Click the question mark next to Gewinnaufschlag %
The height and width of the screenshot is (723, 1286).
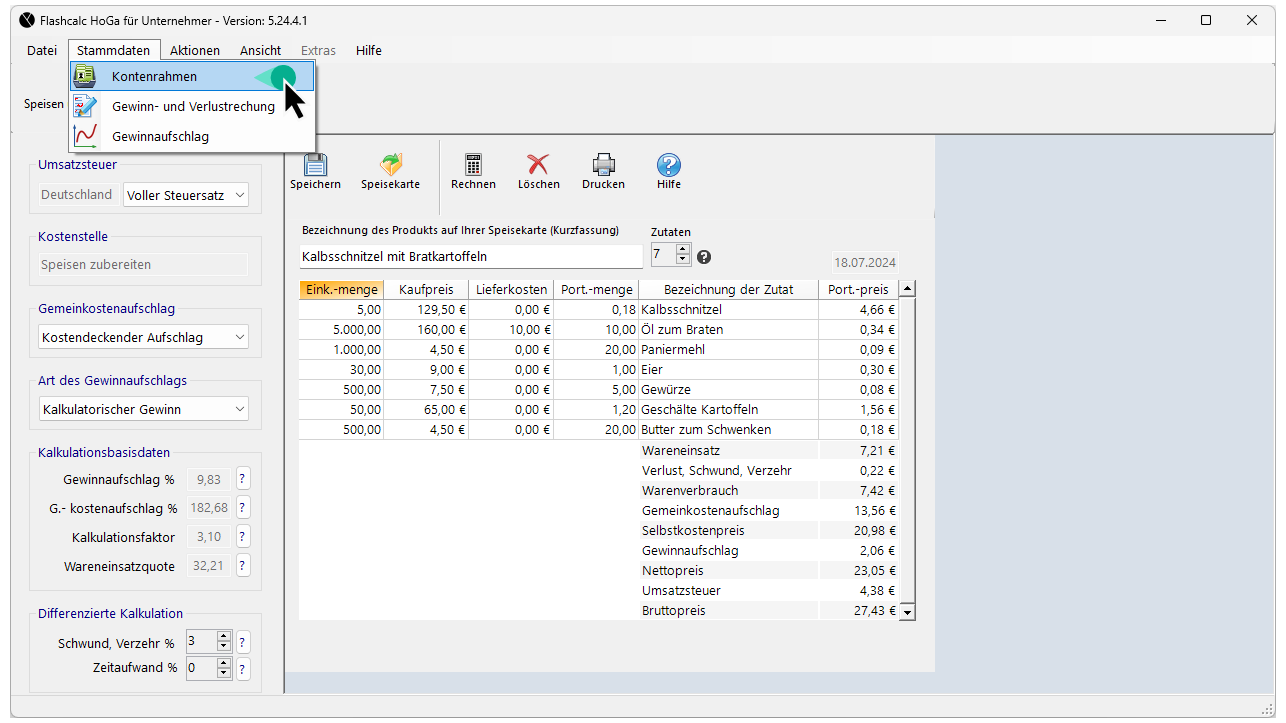[x=243, y=479]
